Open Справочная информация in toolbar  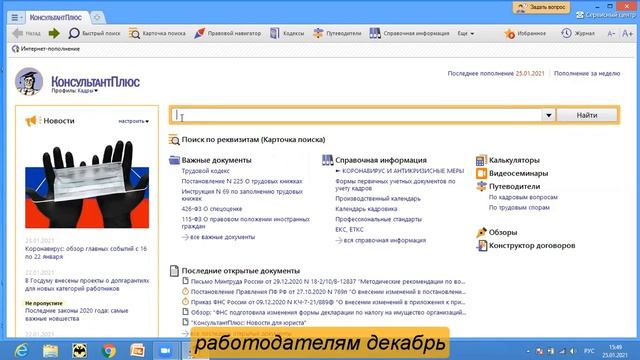tap(409, 33)
